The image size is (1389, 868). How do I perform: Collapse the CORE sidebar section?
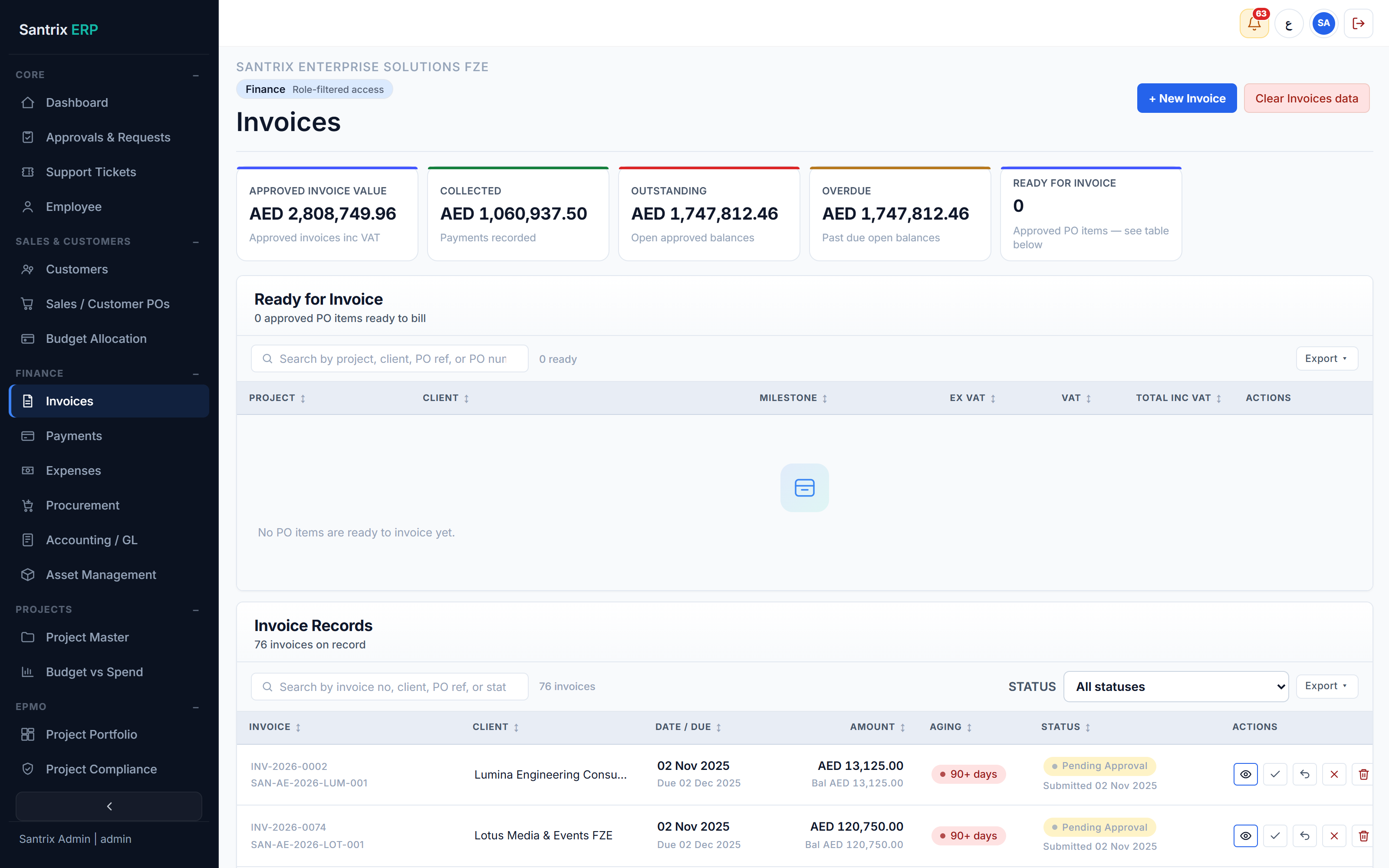point(196,75)
